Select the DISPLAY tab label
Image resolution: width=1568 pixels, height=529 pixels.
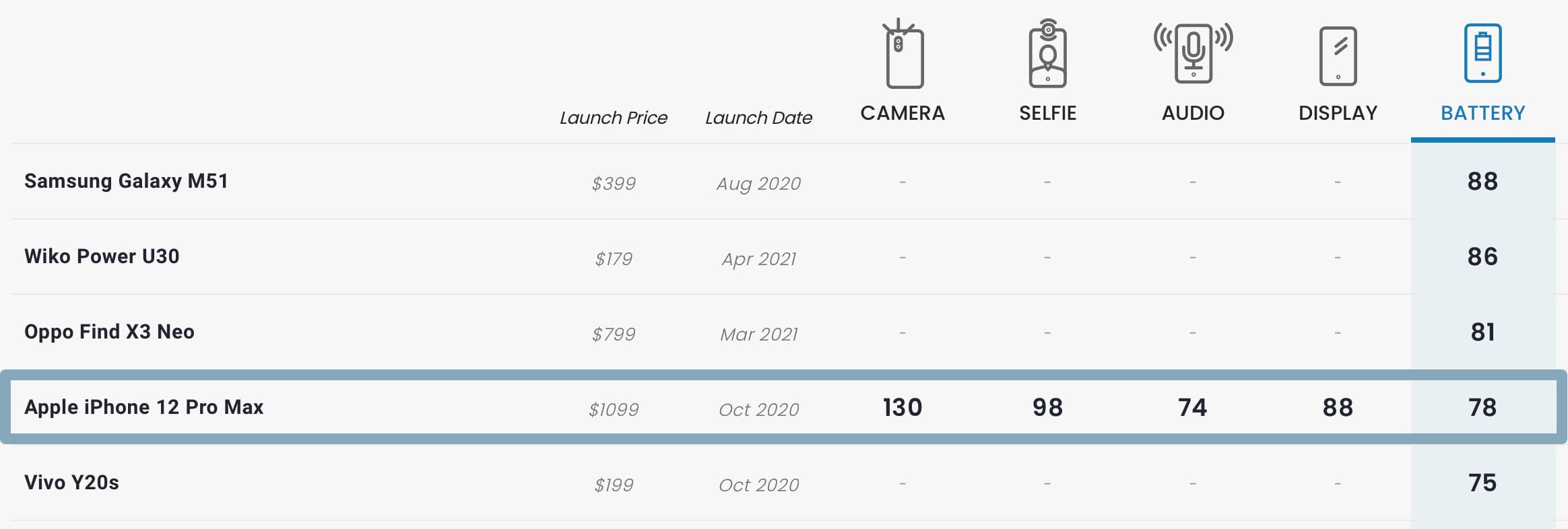[x=1338, y=113]
